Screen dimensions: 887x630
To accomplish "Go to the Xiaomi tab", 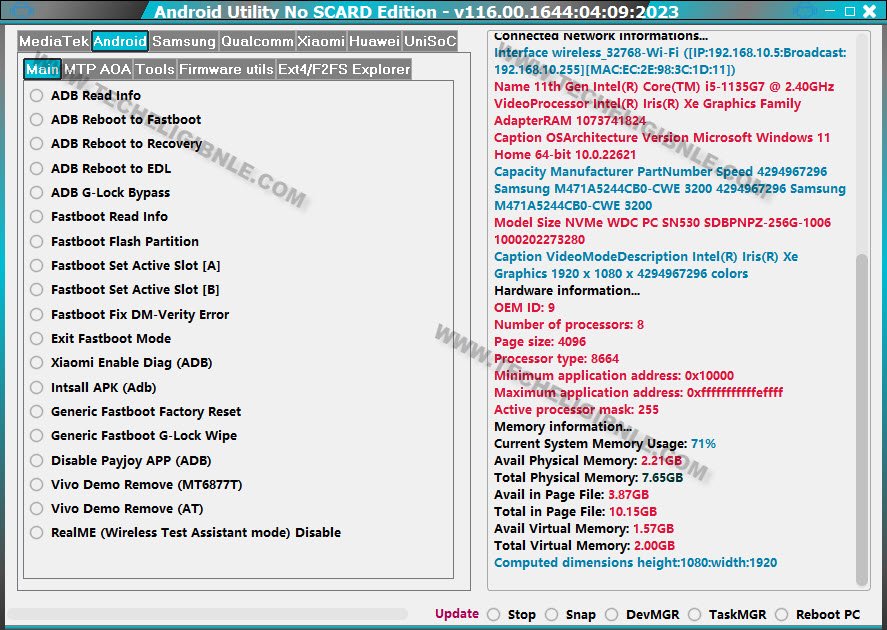I will coord(321,41).
